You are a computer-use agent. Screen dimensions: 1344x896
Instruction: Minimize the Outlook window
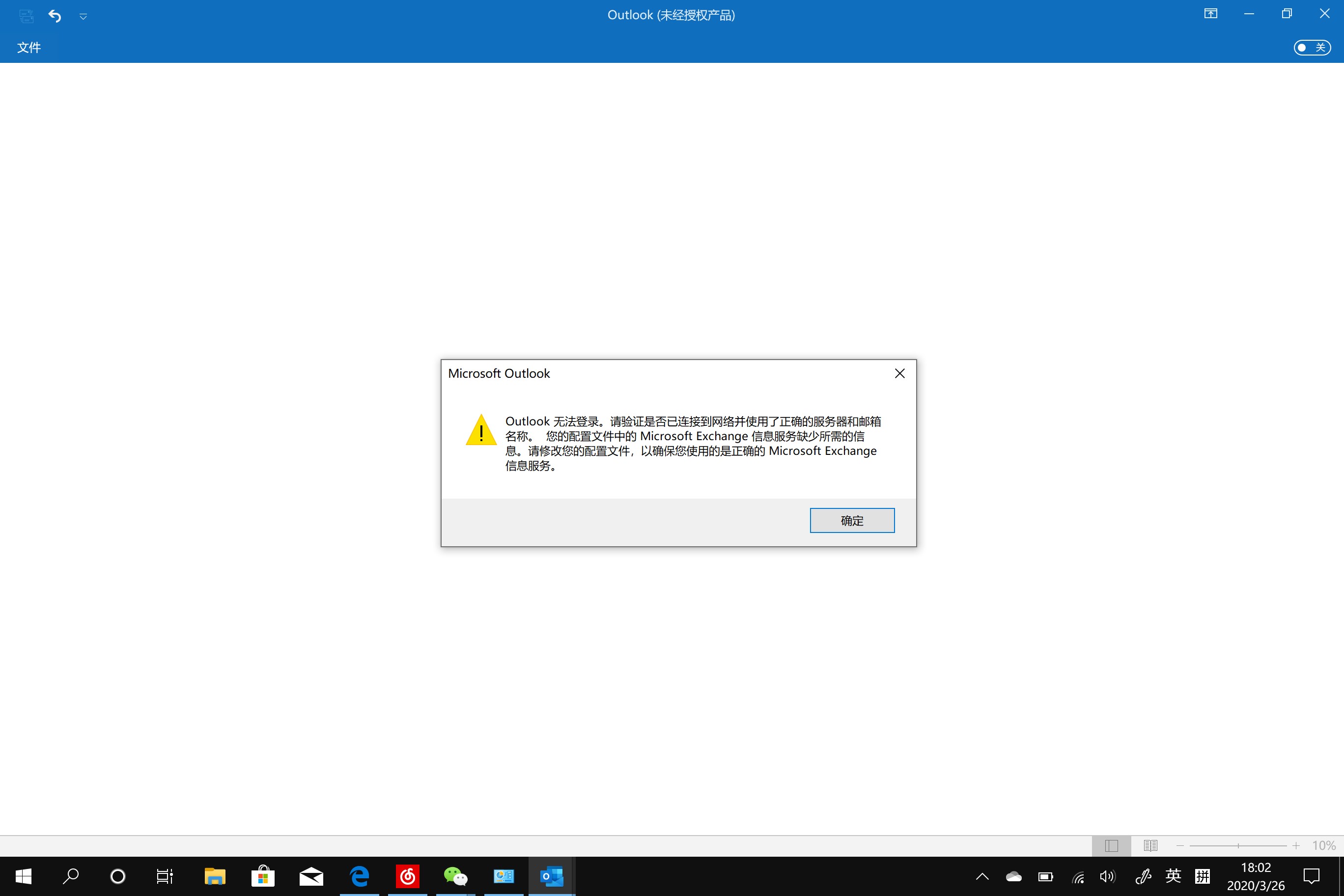coord(1249,14)
